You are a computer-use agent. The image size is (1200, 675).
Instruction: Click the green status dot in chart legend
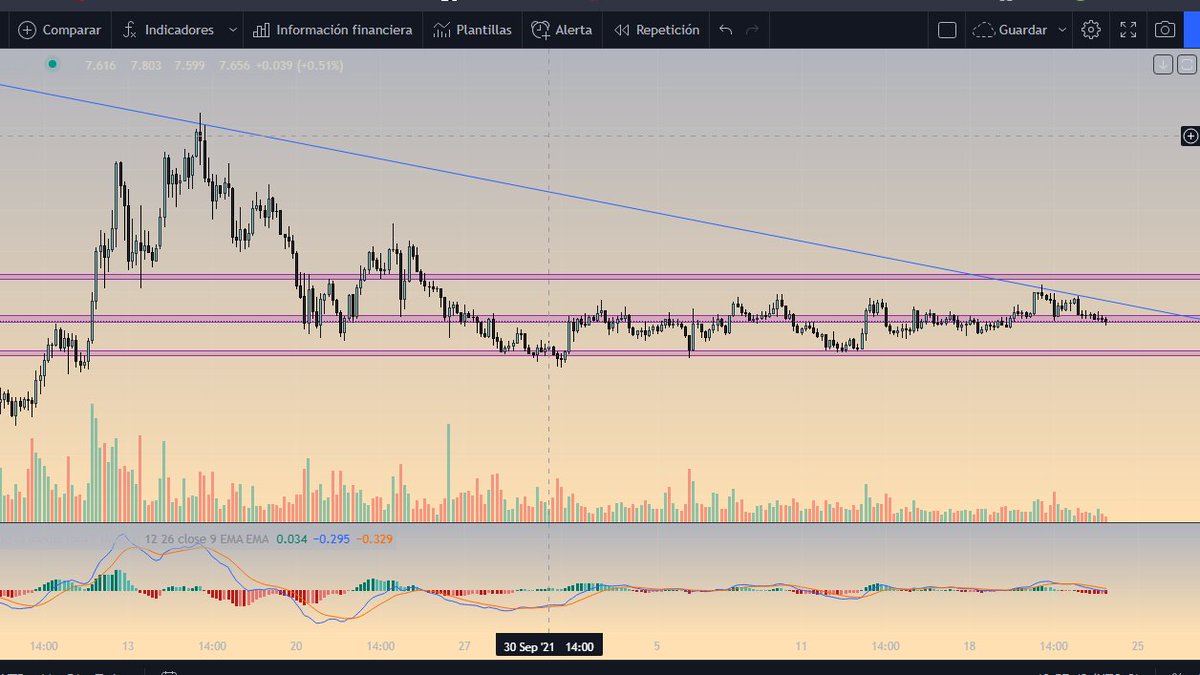52,65
